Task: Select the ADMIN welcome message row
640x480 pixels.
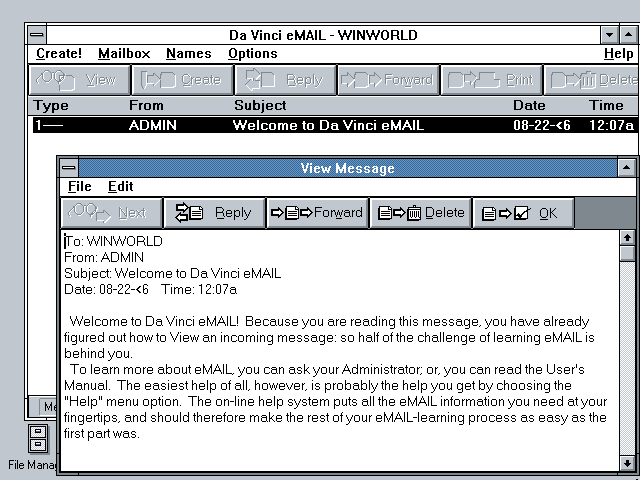Action: point(335,125)
